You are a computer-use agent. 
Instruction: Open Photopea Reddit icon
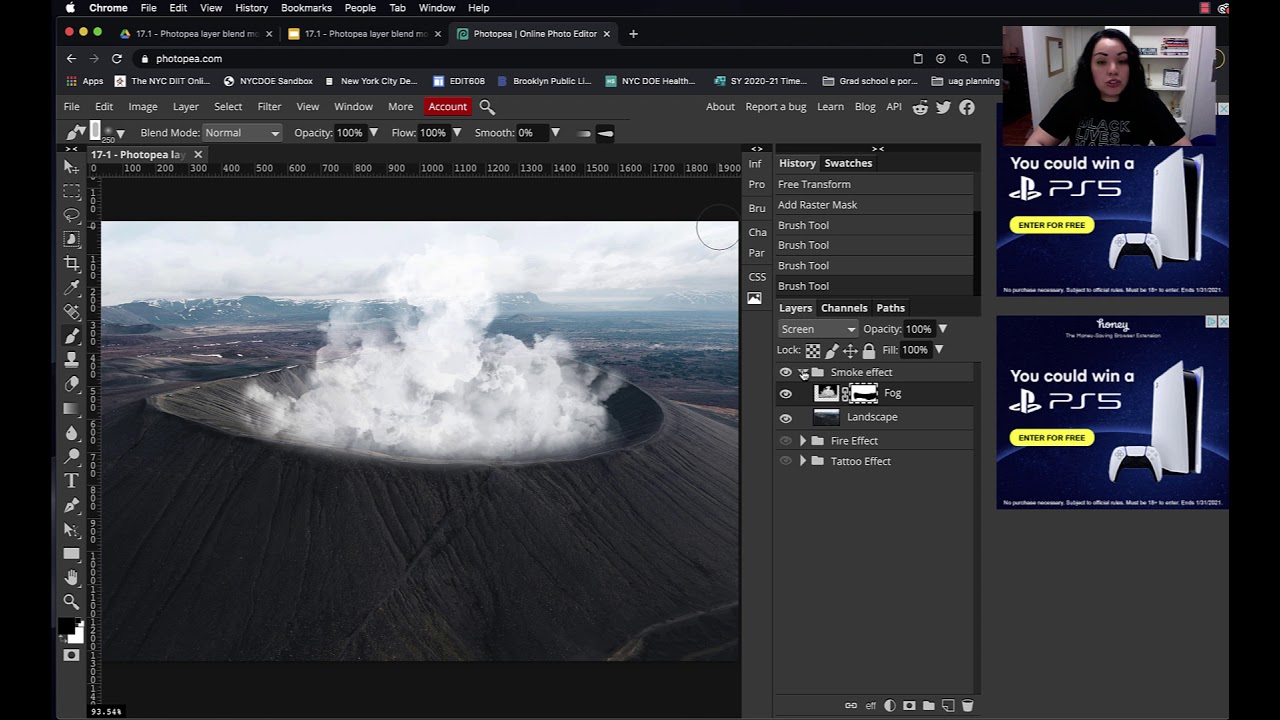pos(920,107)
